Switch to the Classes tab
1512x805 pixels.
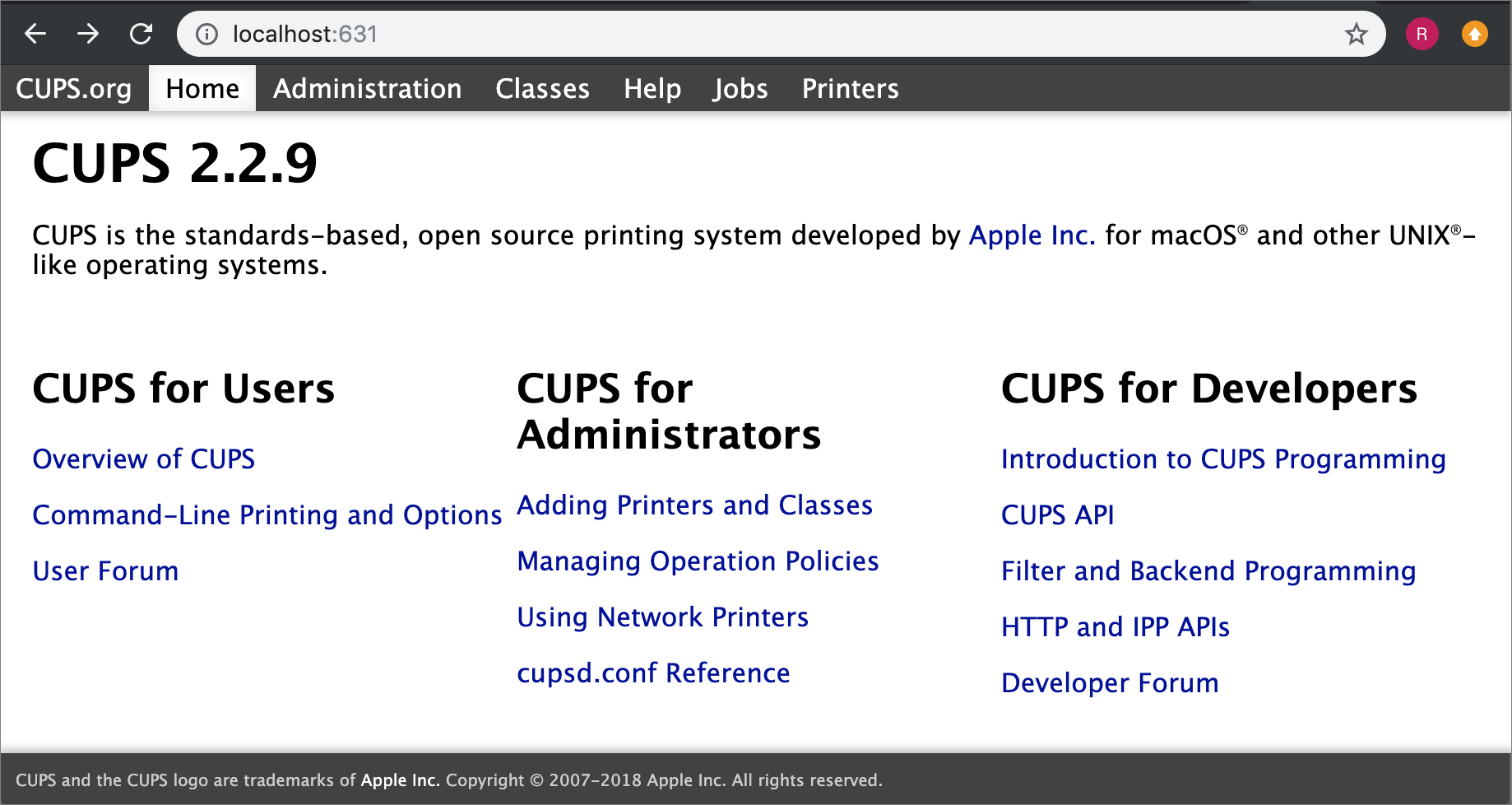[542, 88]
